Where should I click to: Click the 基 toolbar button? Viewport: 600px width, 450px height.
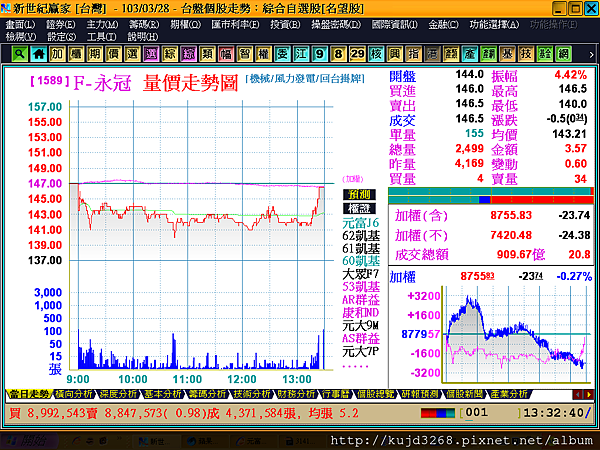[507, 54]
